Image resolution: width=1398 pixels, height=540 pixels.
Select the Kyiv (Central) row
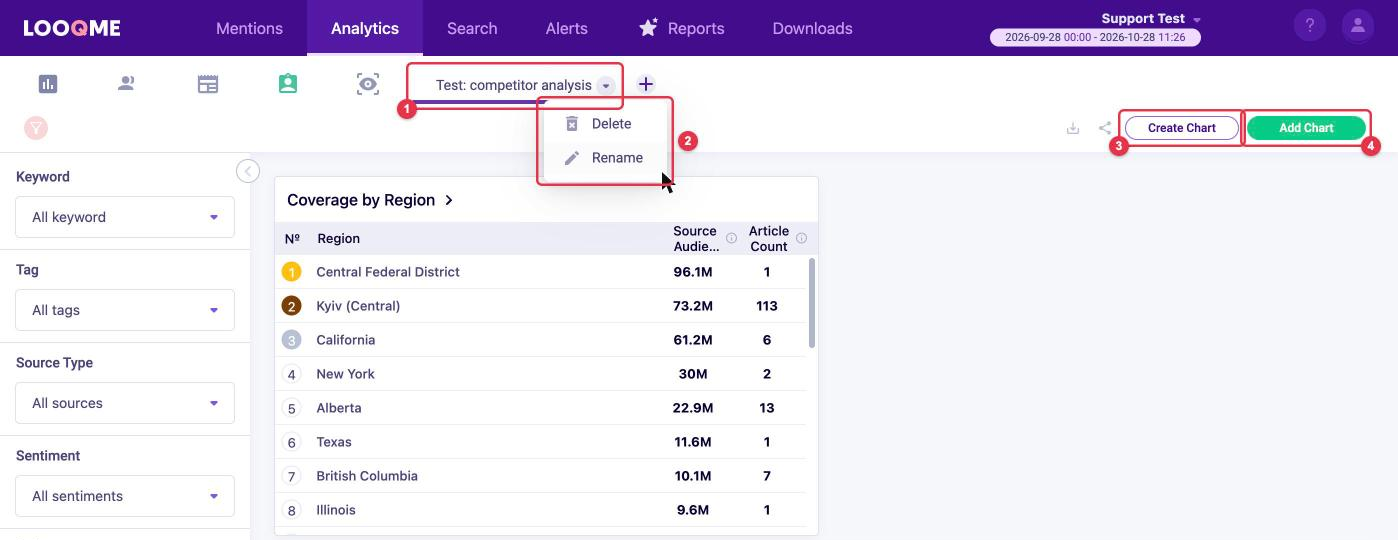click(x=540, y=306)
